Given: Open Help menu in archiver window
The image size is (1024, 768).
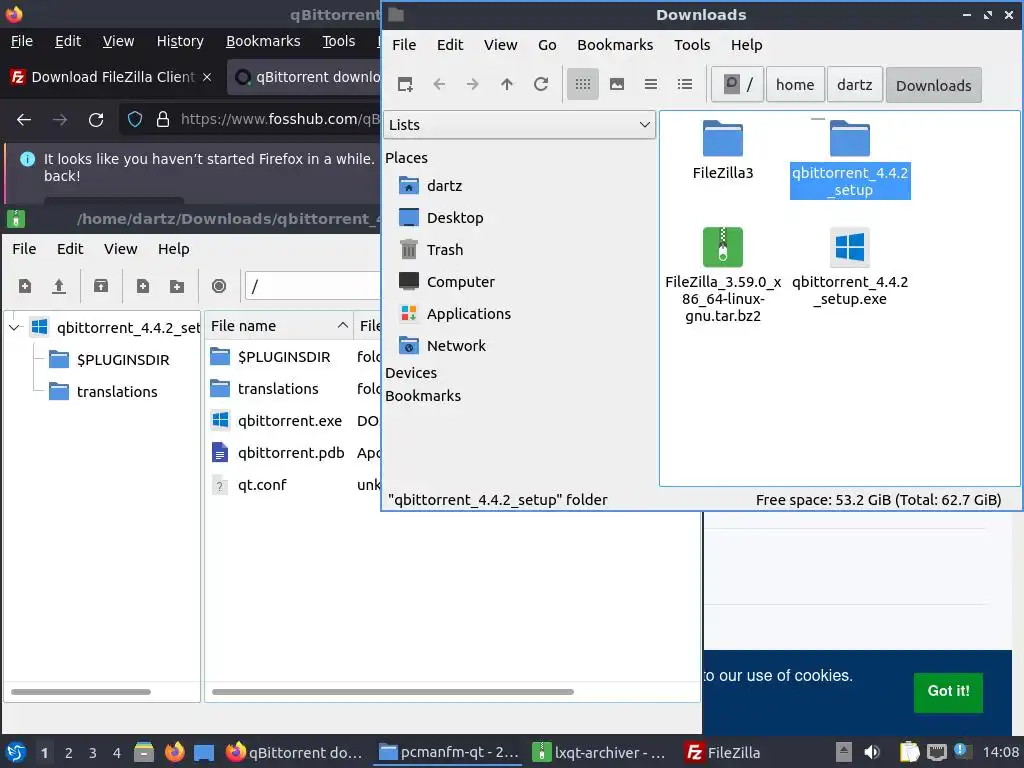Looking at the screenshot, I should point(173,249).
